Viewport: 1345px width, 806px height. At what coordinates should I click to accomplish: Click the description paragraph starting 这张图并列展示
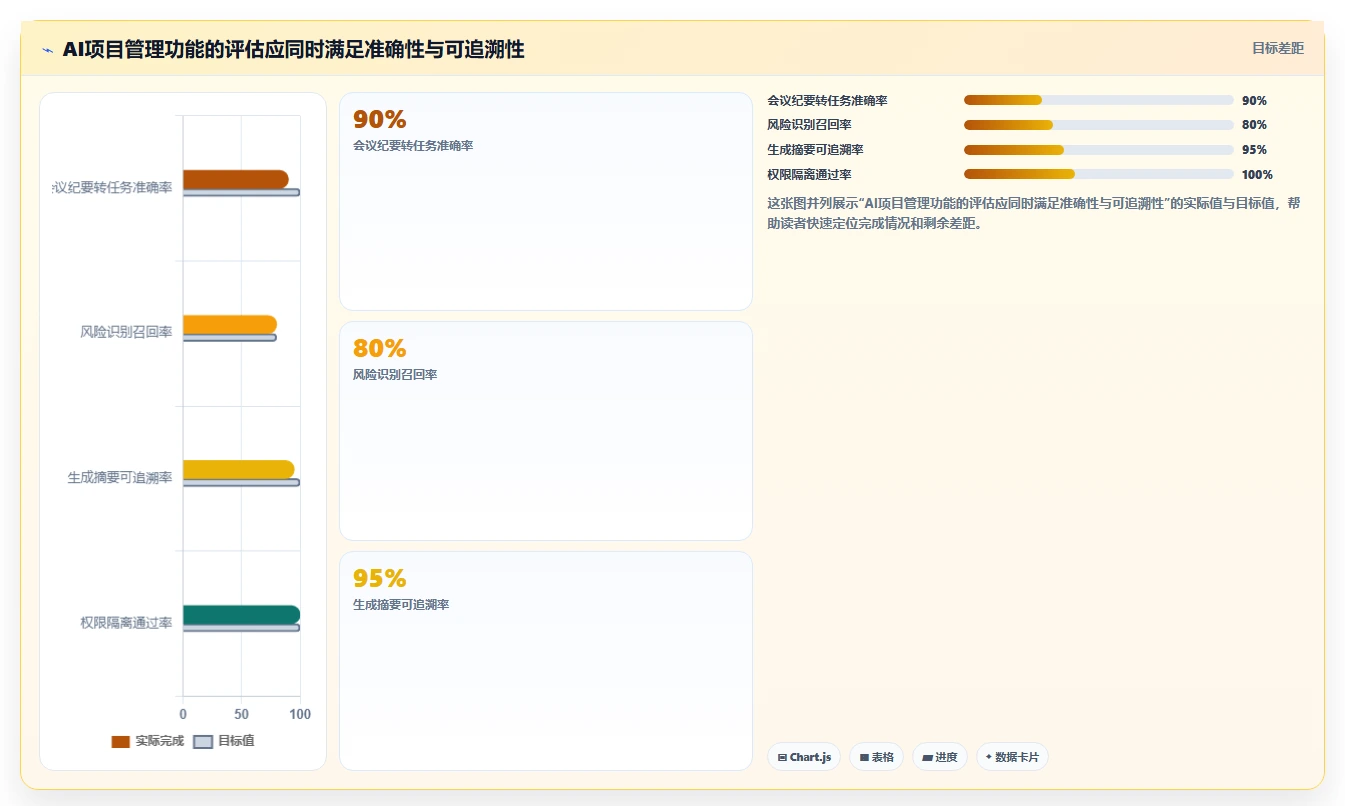(1035, 213)
